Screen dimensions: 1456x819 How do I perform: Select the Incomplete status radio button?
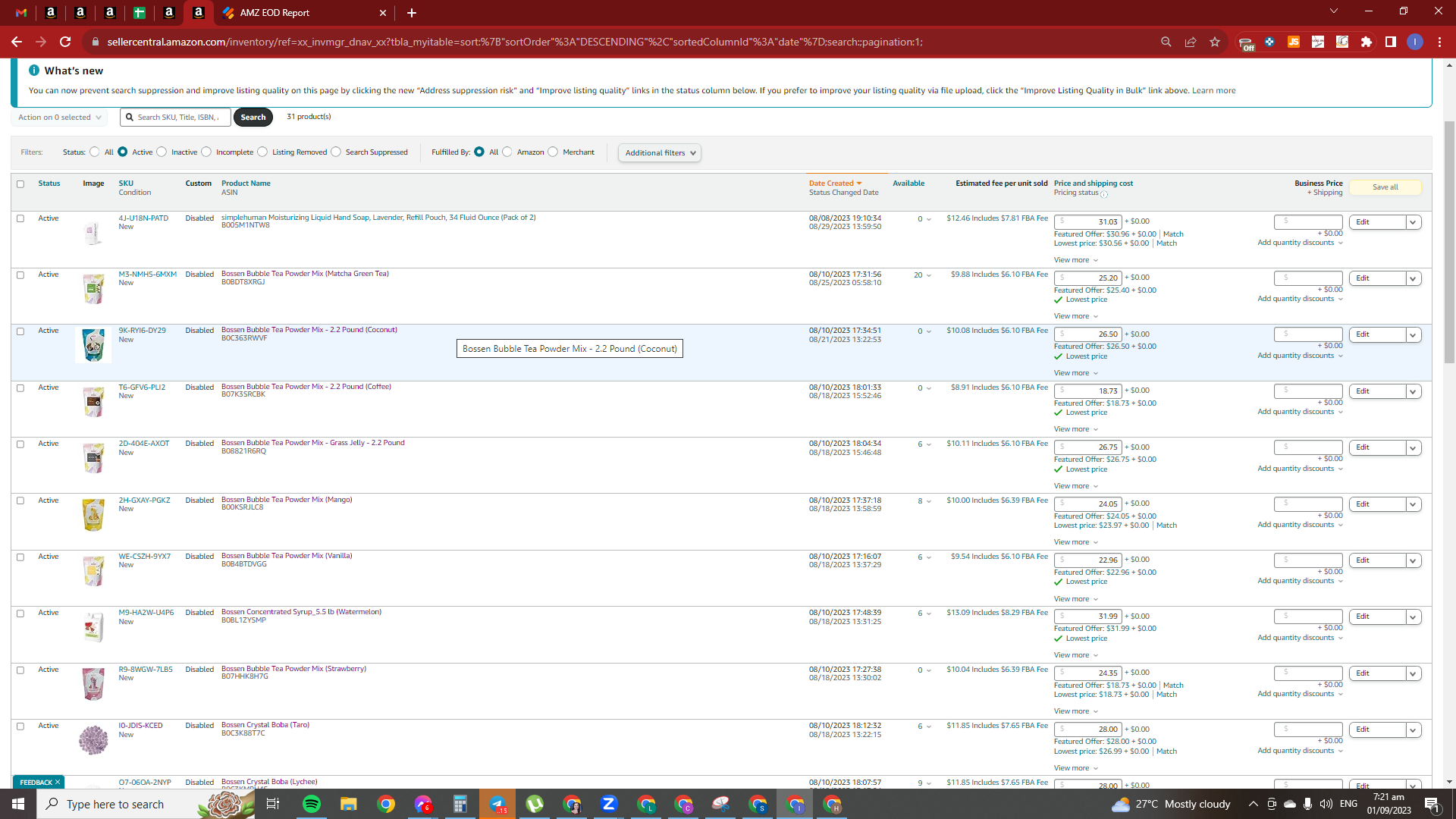point(206,152)
